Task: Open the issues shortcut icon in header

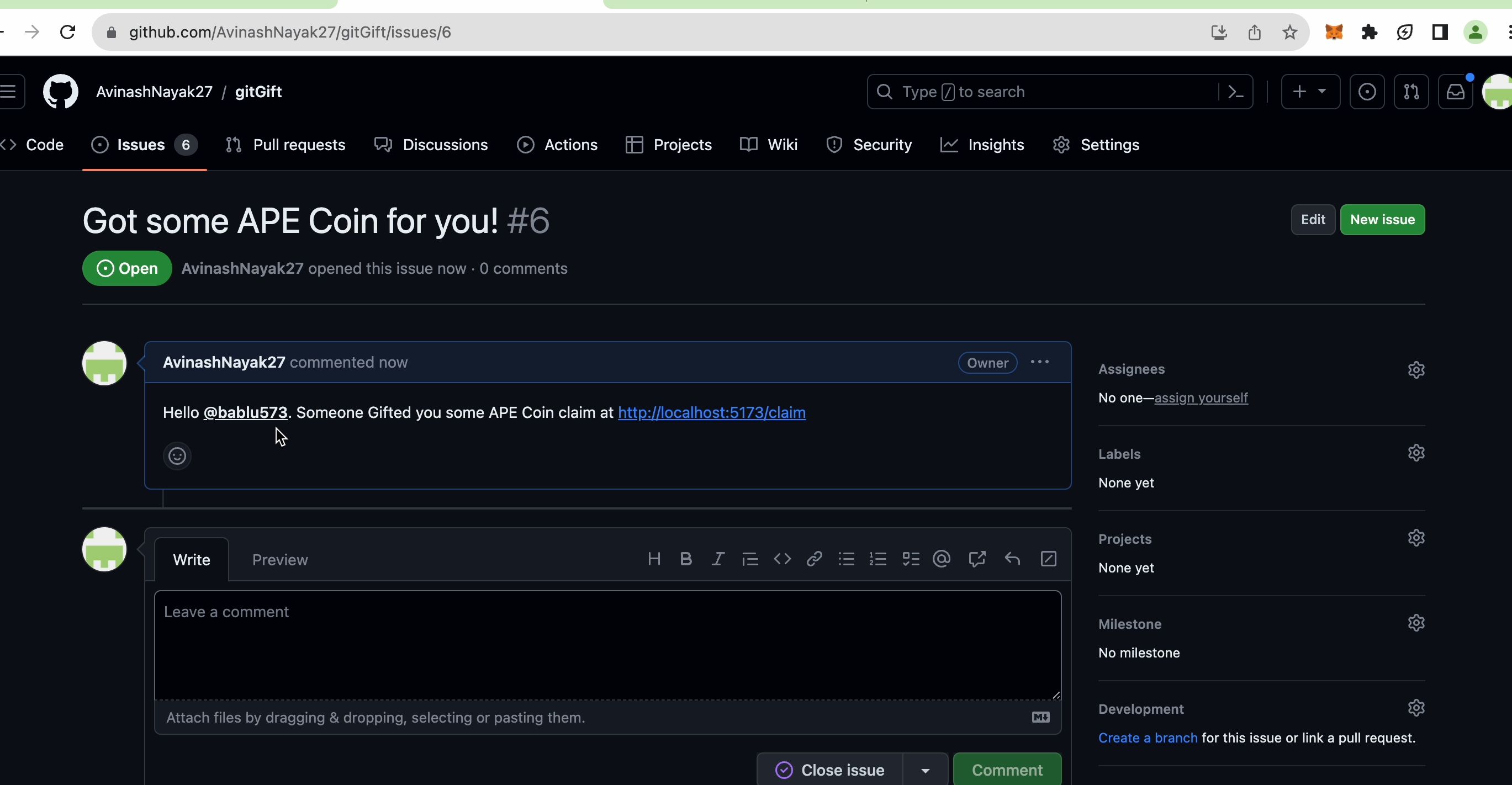Action: (x=1367, y=92)
